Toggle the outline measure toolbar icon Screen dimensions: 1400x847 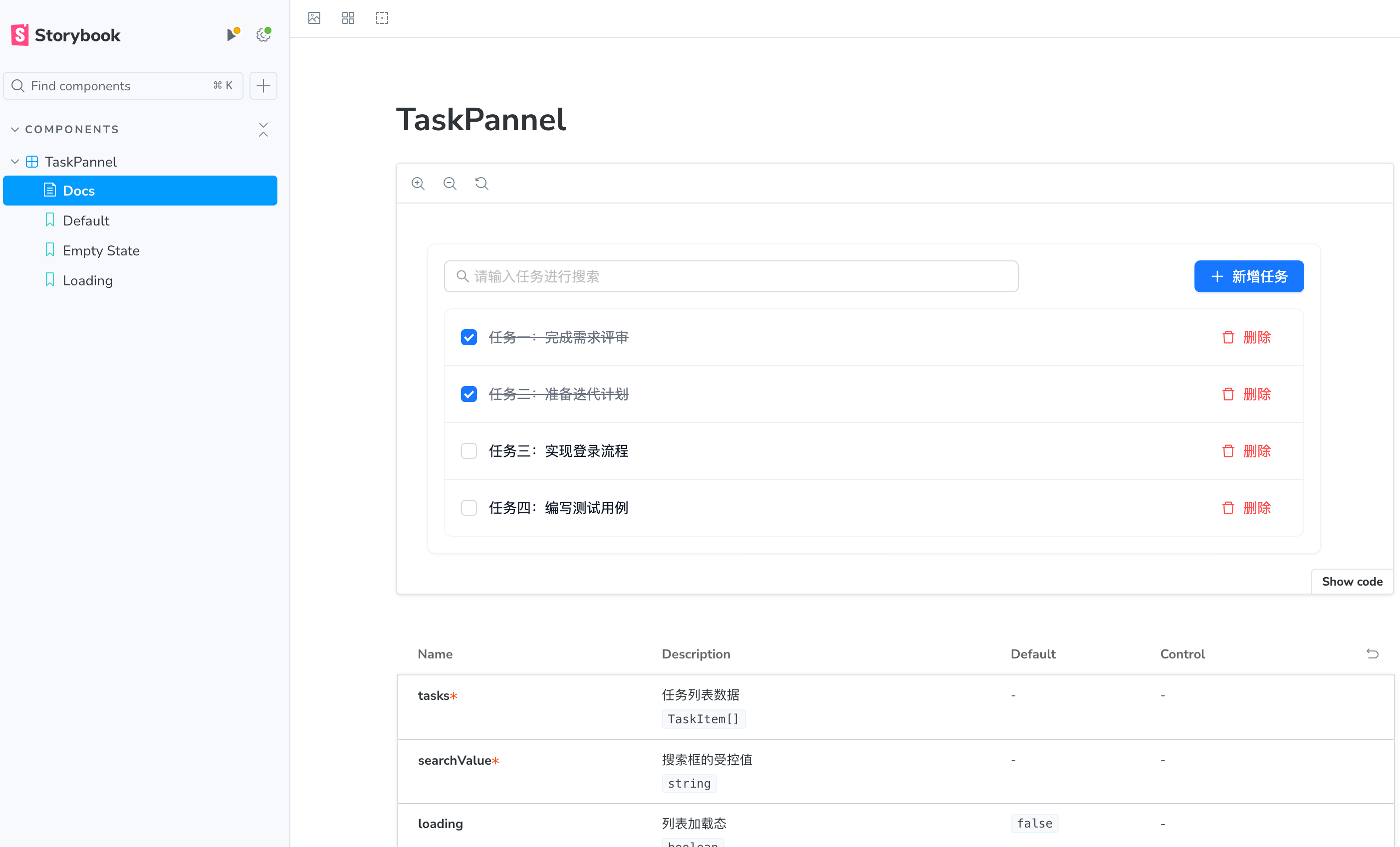(382, 18)
